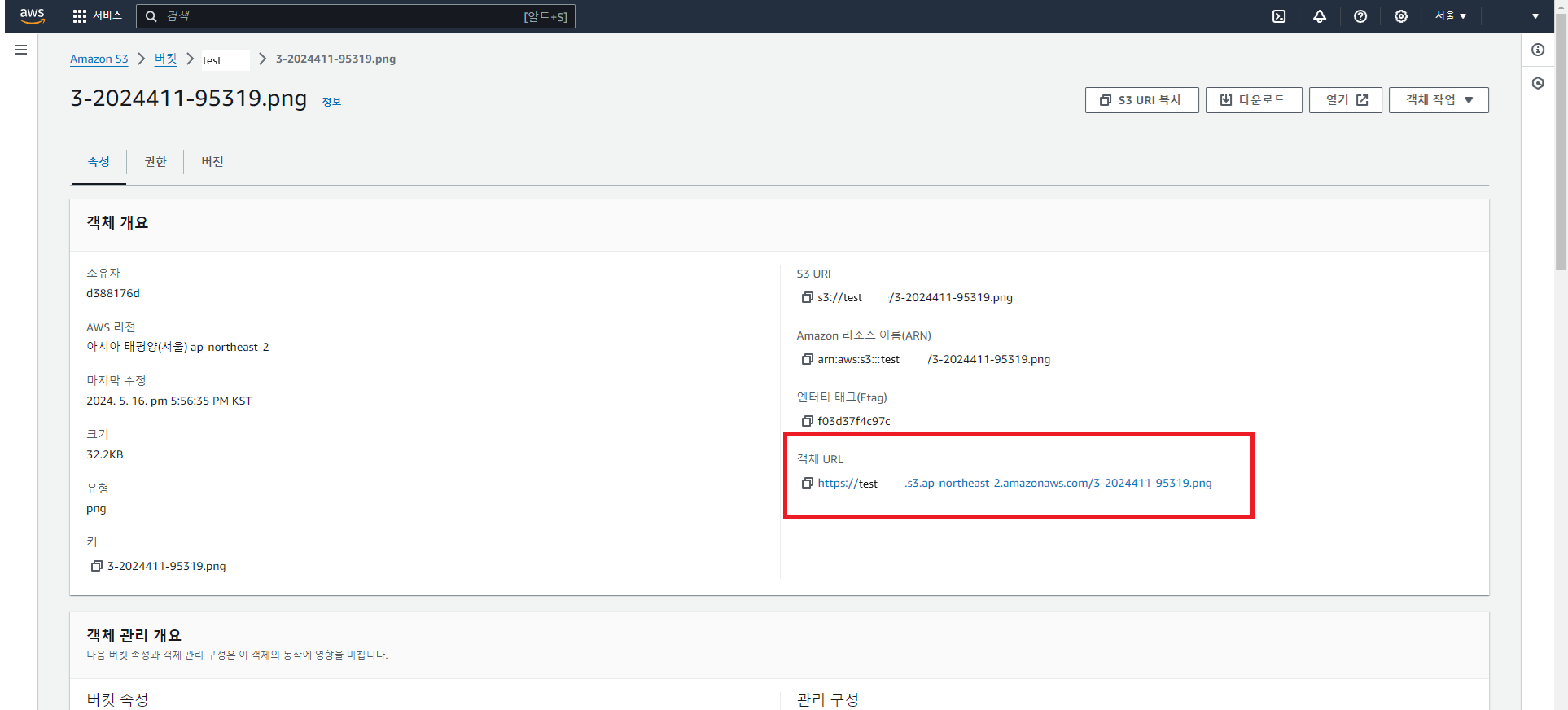Image resolution: width=1568 pixels, height=710 pixels.
Task: Click S3 URI 복사 button
Action: [x=1141, y=100]
